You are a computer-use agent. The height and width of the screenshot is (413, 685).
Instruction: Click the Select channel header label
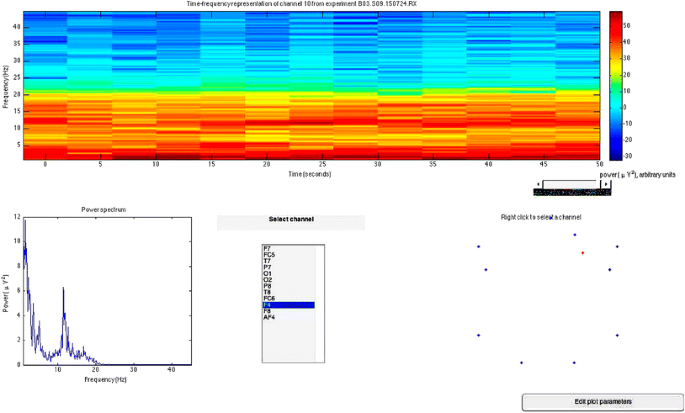pyautogui.click(x=291, y=219)
